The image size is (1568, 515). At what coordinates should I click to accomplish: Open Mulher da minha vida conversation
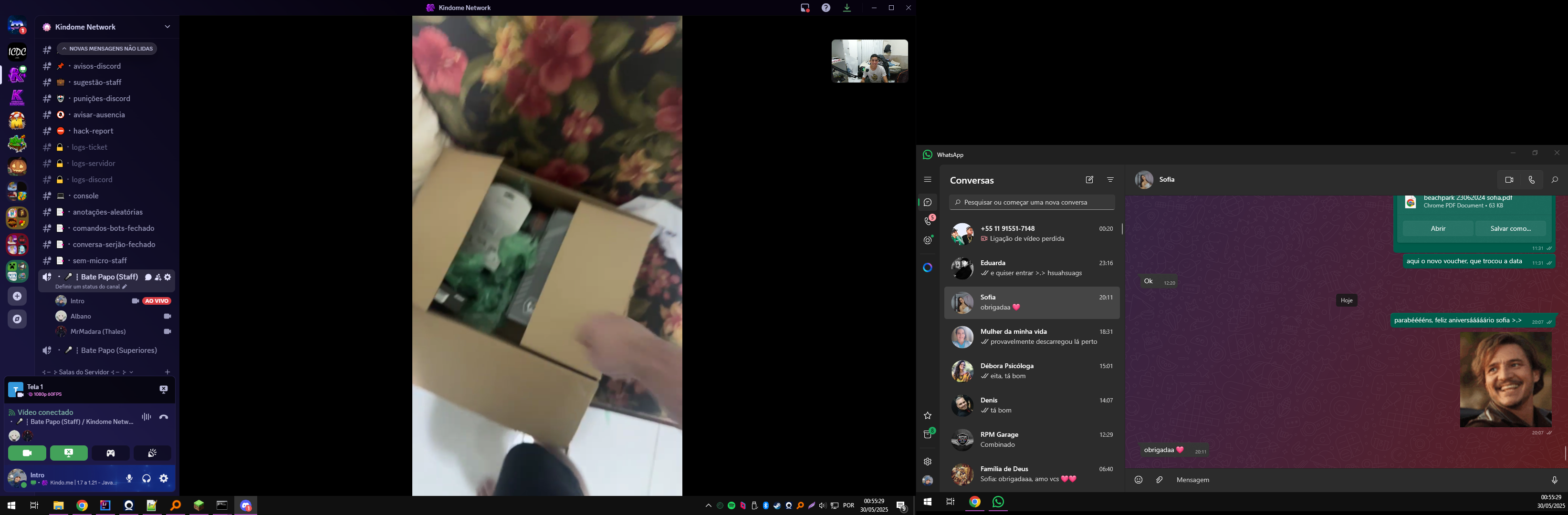(x=1032, y=337)
